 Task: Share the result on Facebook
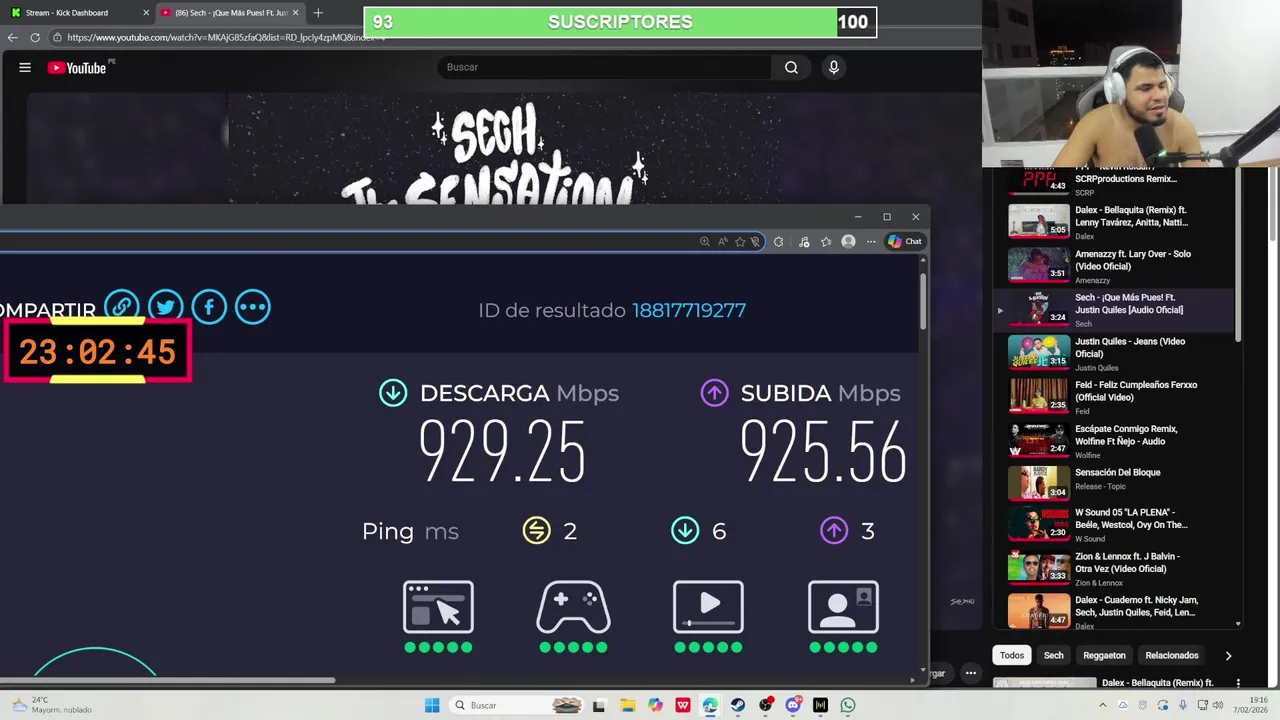(x=209, y=306)
